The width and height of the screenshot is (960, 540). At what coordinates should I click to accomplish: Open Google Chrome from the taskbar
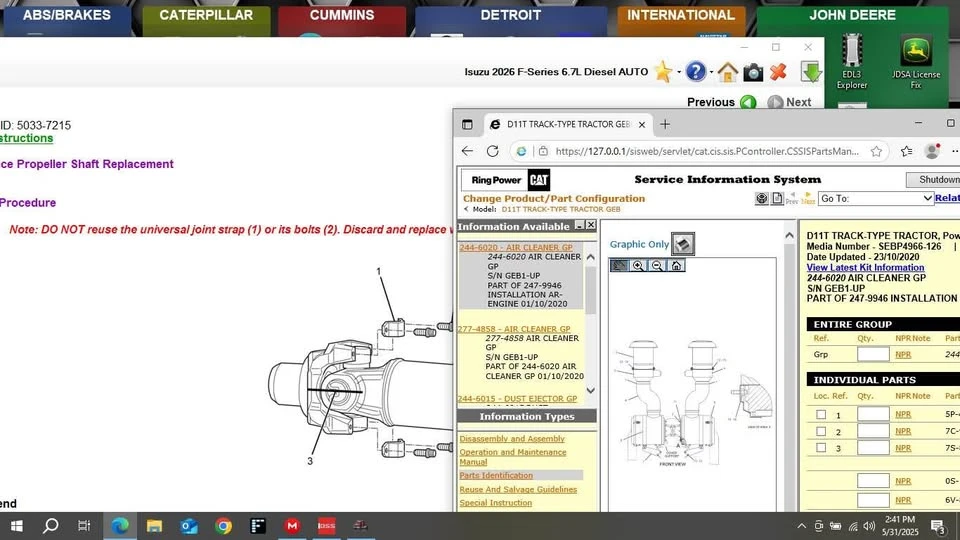[x=223, y=526]
